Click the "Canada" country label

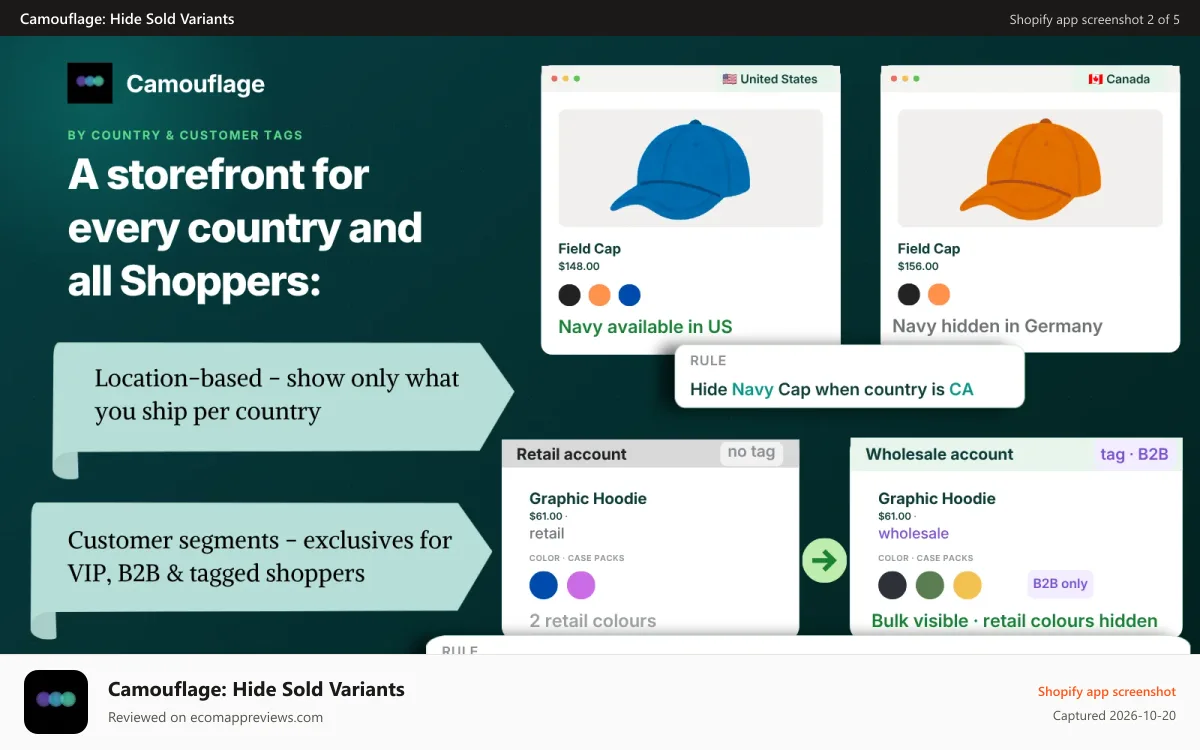tap(1128, 79)
